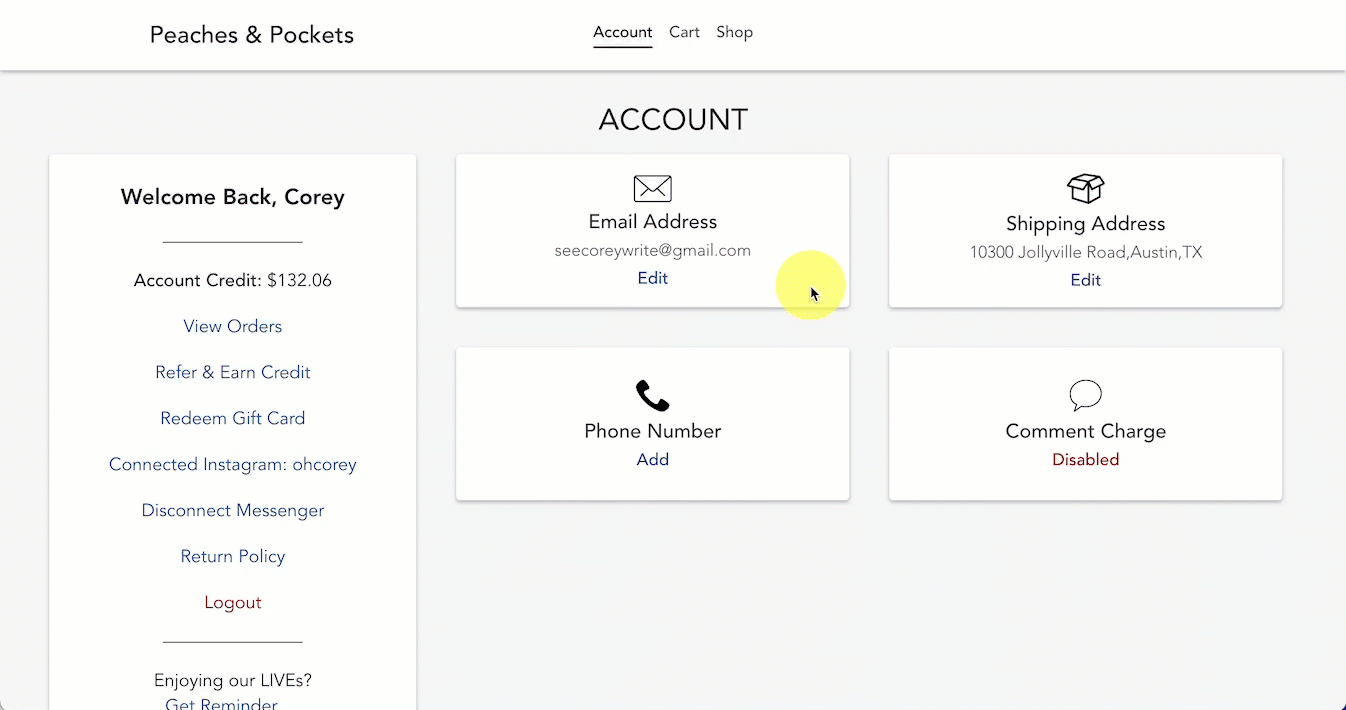Add a phone number
The height and width of the screenshot is (710, 1346).
pos(652,460)
